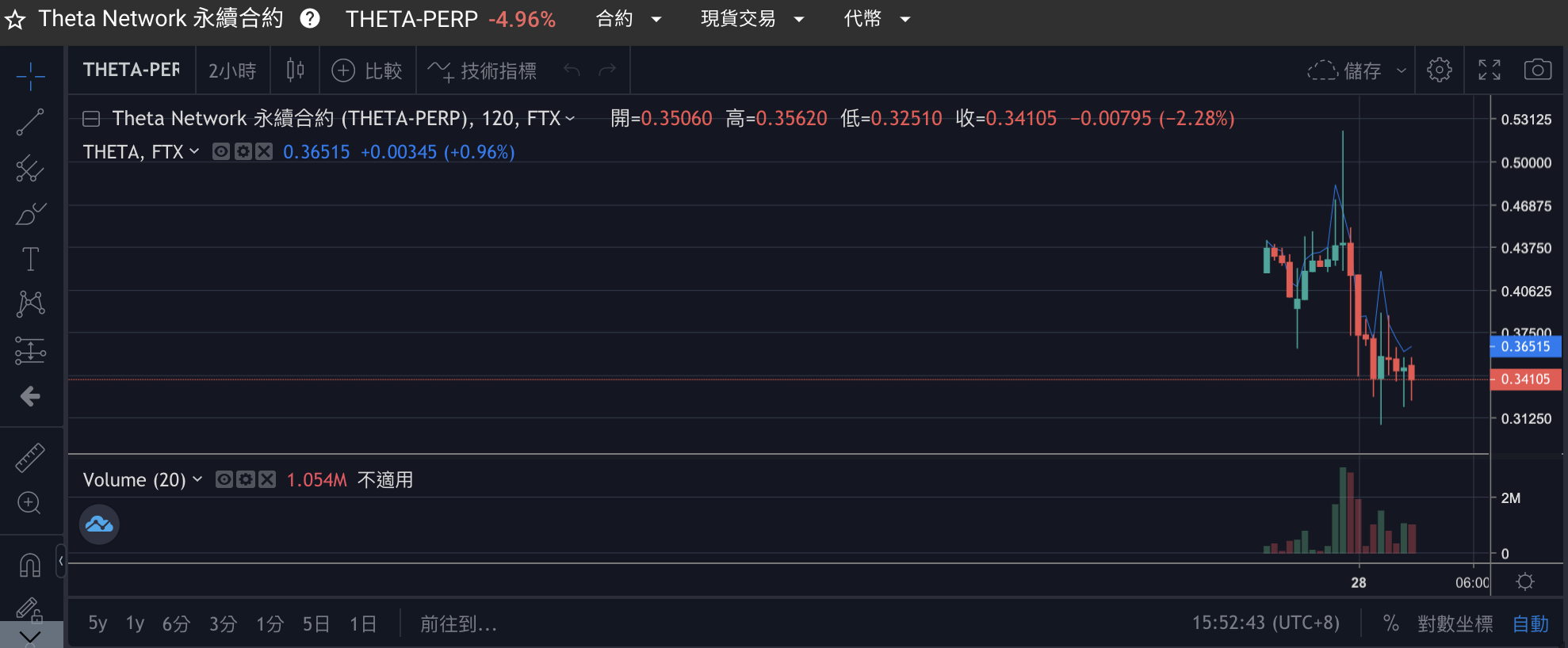Click the cloud logo in volume pane
This screenshot has height=648, width=1568.
tap(99, 524)
